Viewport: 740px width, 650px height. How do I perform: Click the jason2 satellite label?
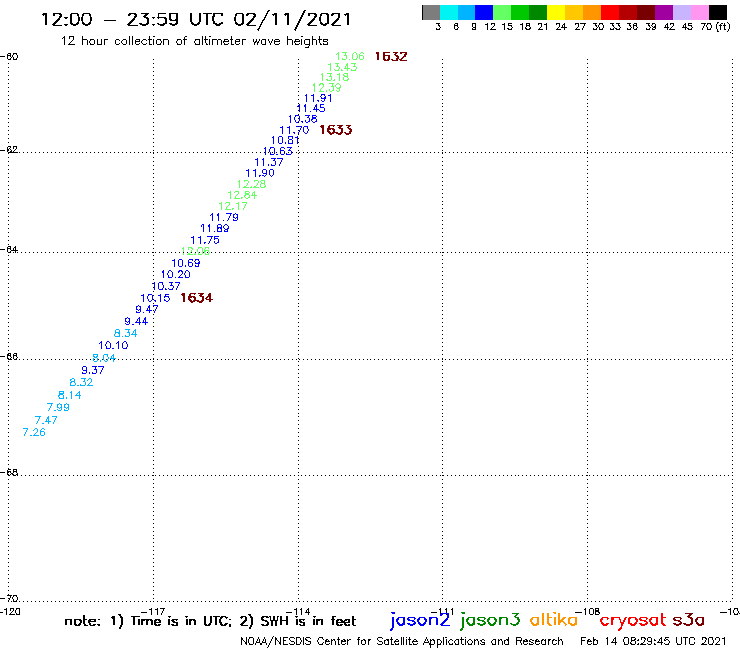(x=420, y=620)
